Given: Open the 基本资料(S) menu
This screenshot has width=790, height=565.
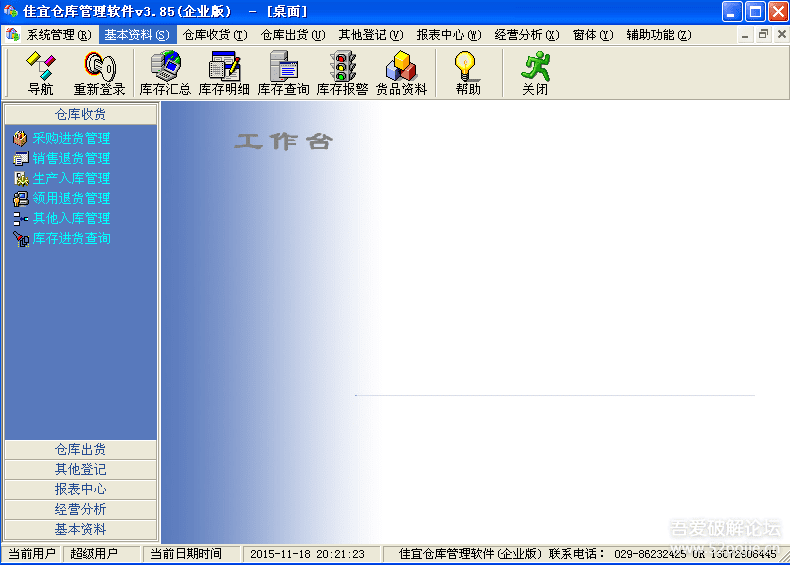Looking at the screenshot, I should point(137,35).
